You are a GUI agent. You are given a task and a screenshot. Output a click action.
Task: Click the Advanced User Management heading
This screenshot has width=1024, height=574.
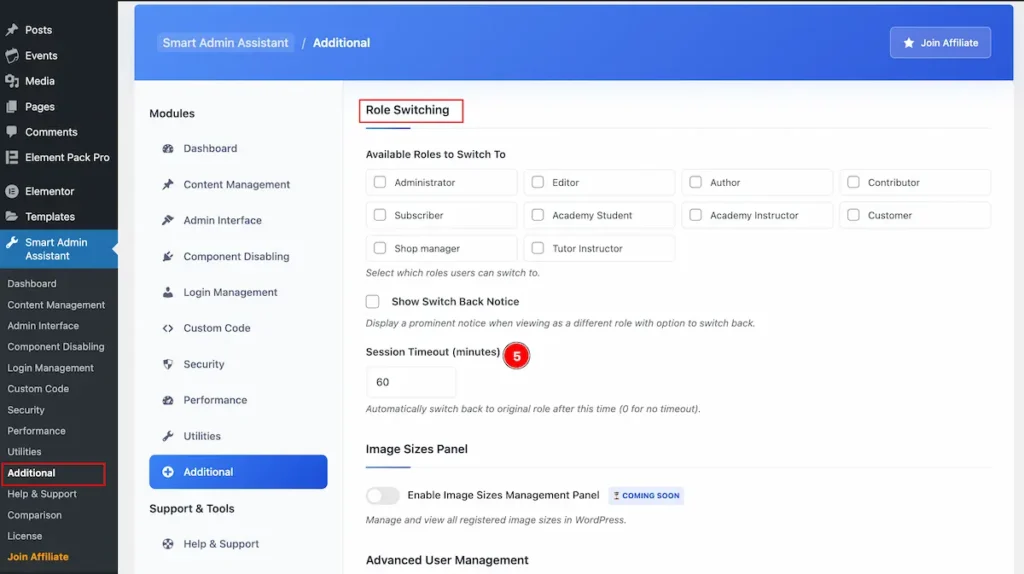[447, 560]
